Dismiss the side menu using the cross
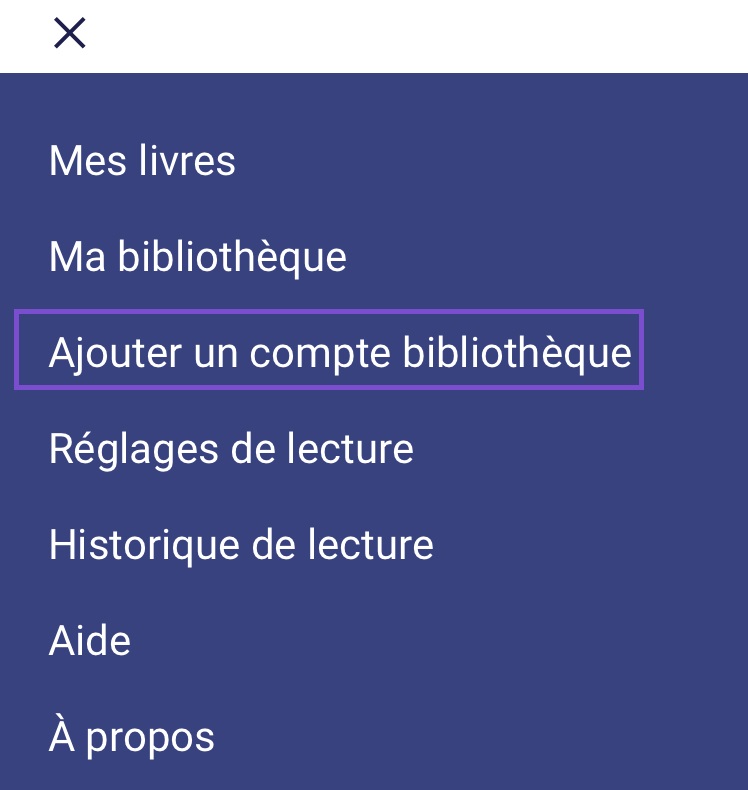The image size is (748, 790). coord(70,33)
